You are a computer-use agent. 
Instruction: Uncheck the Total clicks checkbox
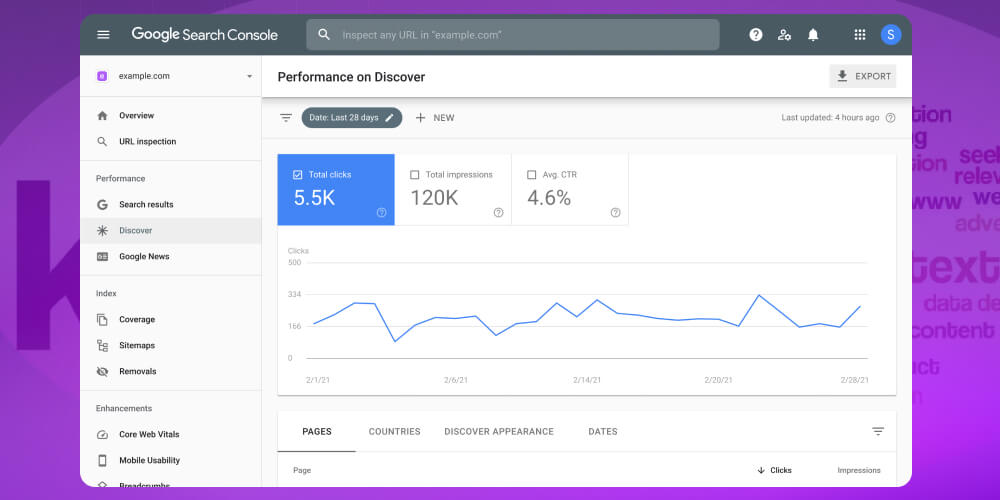pyautogui.click(x=297, y=175)
